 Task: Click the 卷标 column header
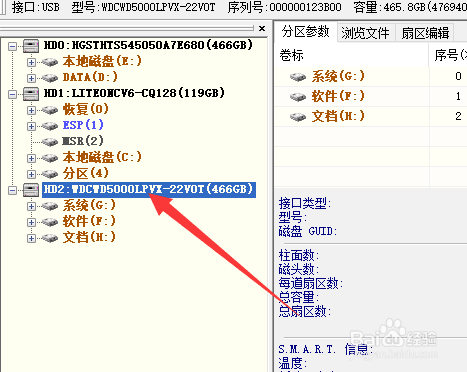tap(352, 55)
